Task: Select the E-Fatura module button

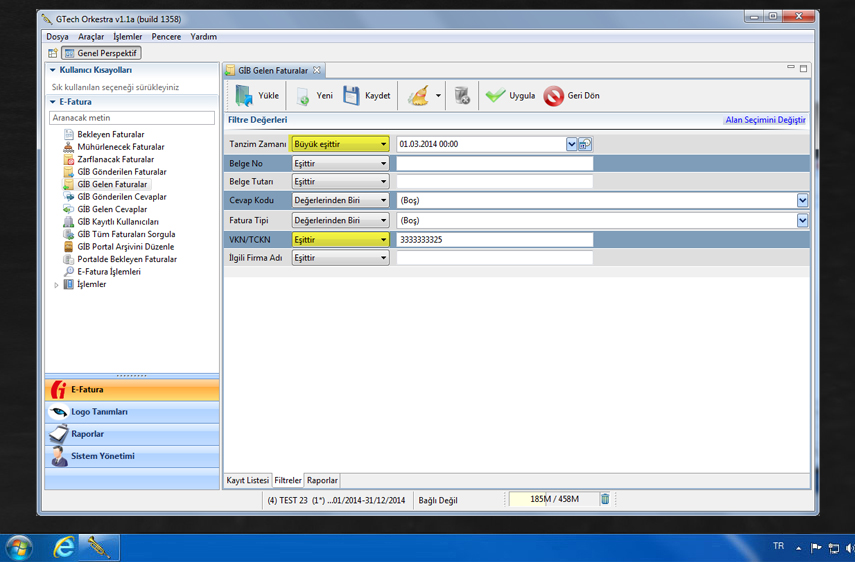Action: (132, 390)
